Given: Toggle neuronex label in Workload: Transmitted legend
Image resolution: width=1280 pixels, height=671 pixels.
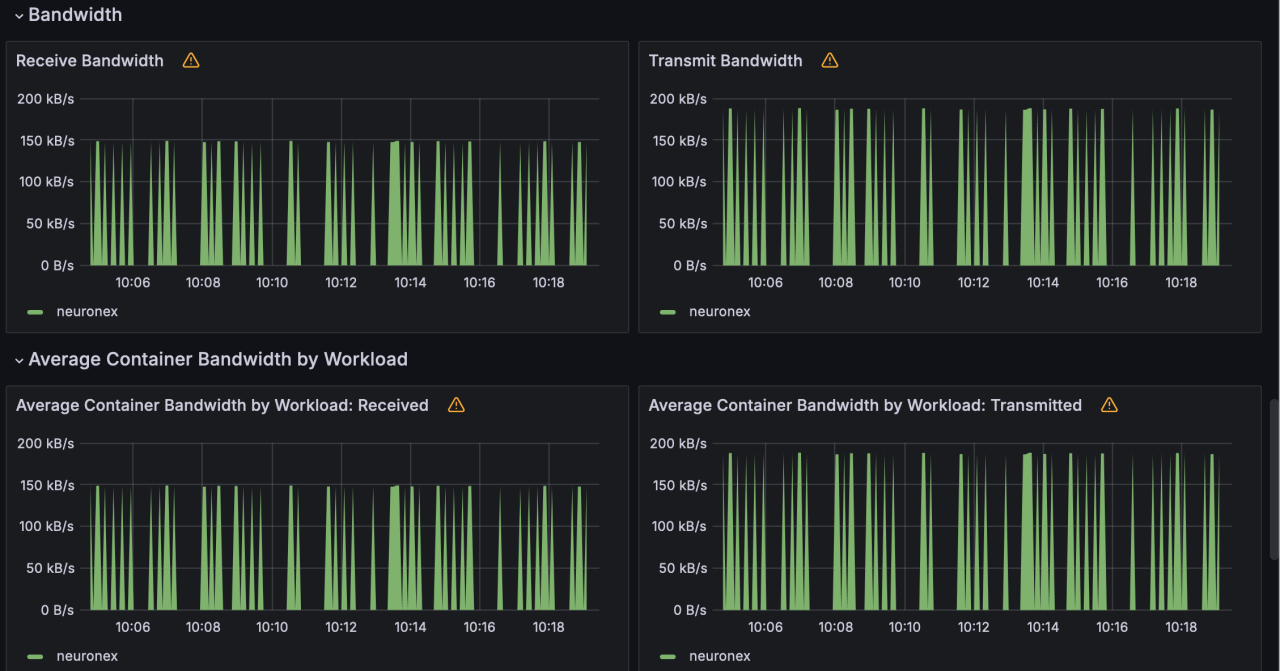Looking at the screenshot, I should pos(720,656).
